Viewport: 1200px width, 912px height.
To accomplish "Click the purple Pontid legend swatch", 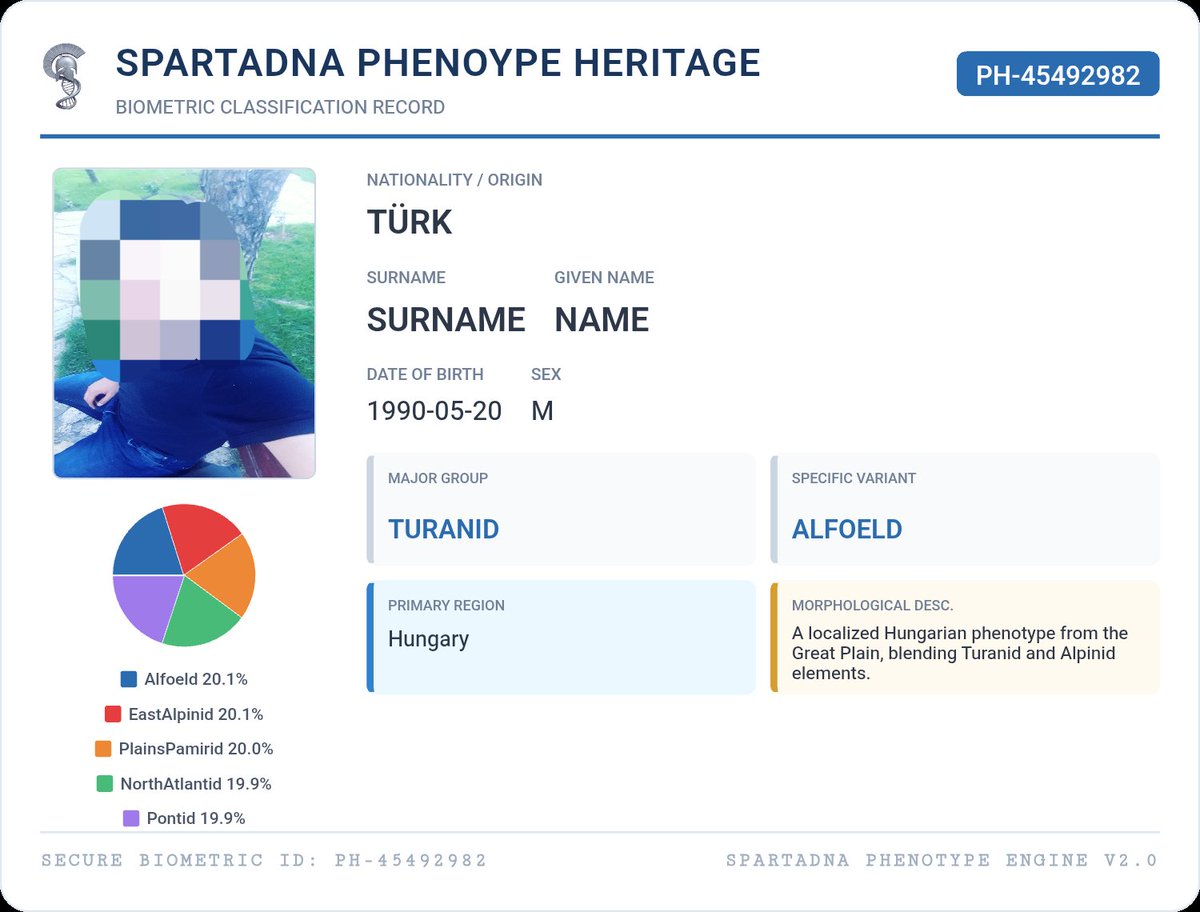I will point(131,818).
